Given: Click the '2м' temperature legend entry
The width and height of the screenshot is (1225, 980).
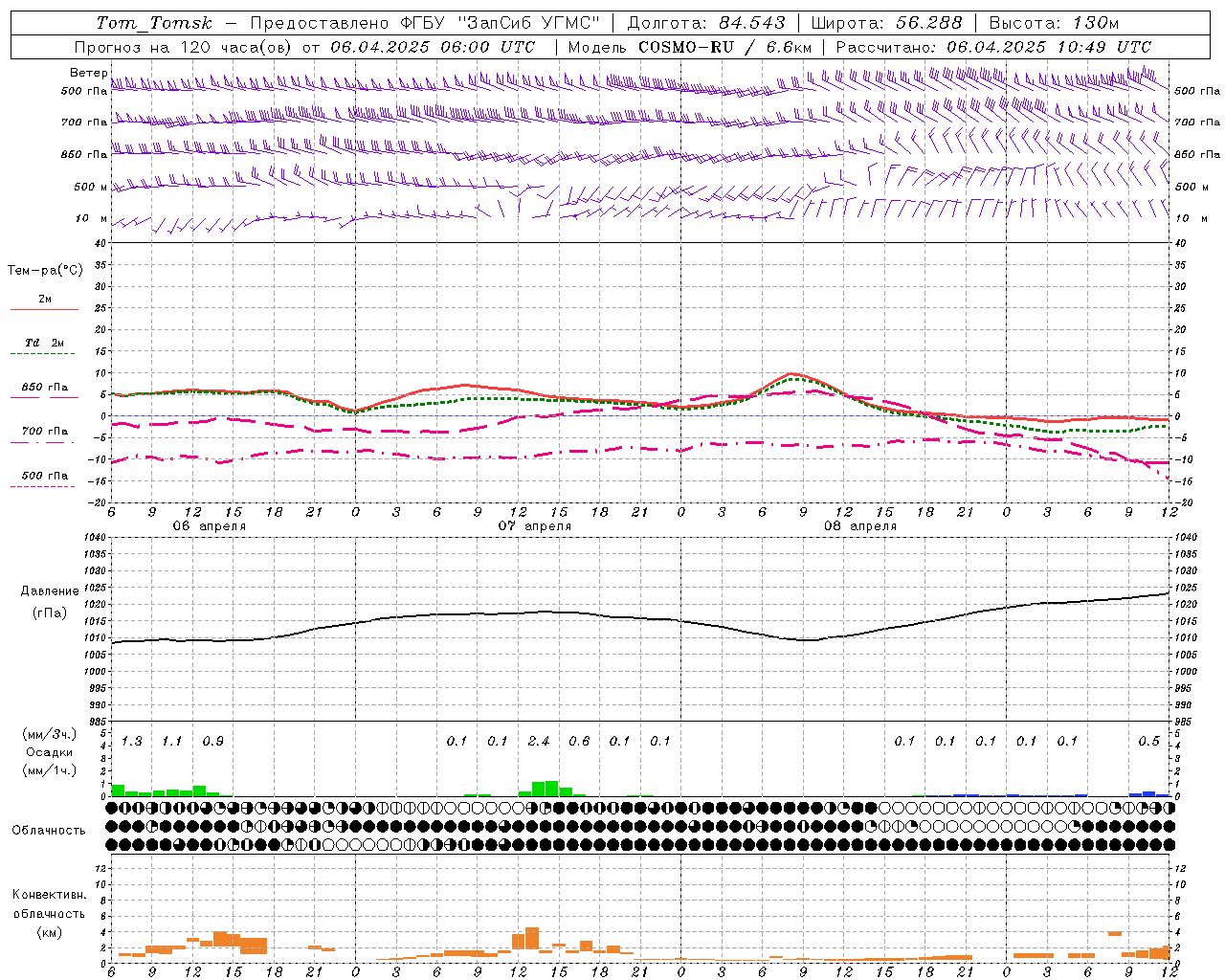Looking at the screenshot, I should (x=45, y=300).
